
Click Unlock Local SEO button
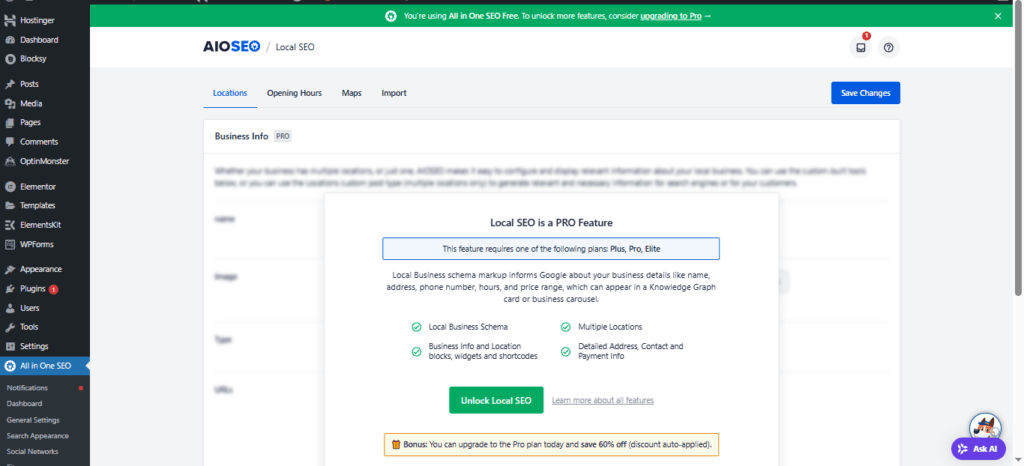coord(496,400)
